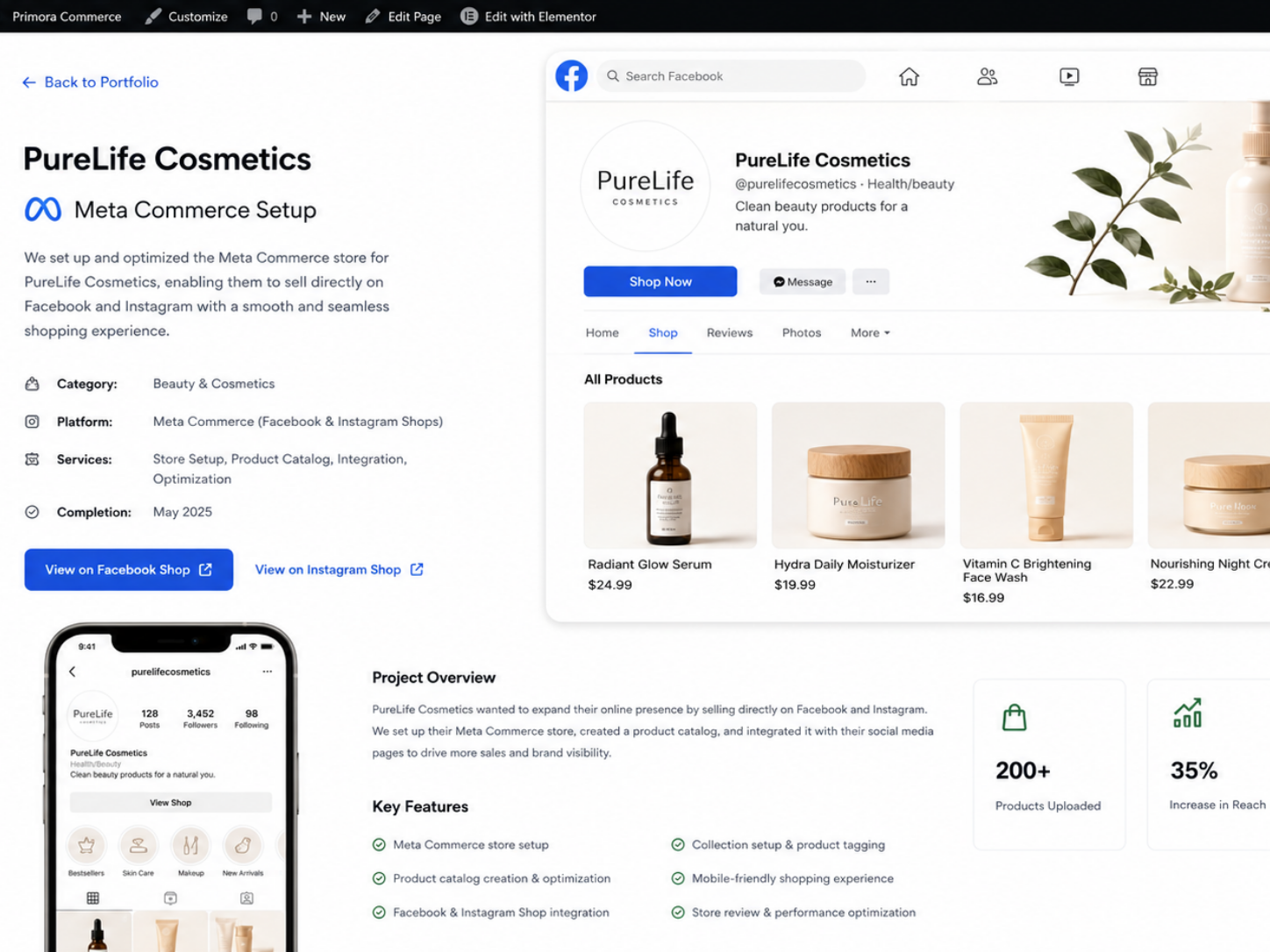The width and height of the screenshot is (1270, 952).
Task: Click the Completion checkmark icon
Action: tap(32, 512)
